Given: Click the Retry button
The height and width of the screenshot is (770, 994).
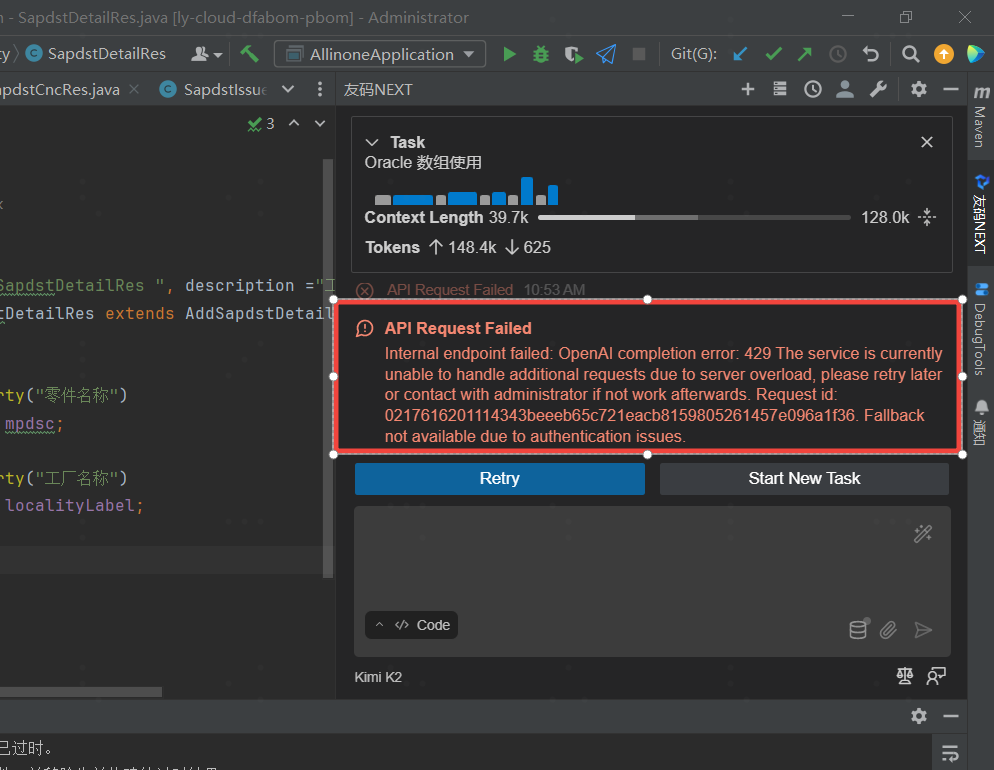Looking at the screenshot, I should point(499,478).
